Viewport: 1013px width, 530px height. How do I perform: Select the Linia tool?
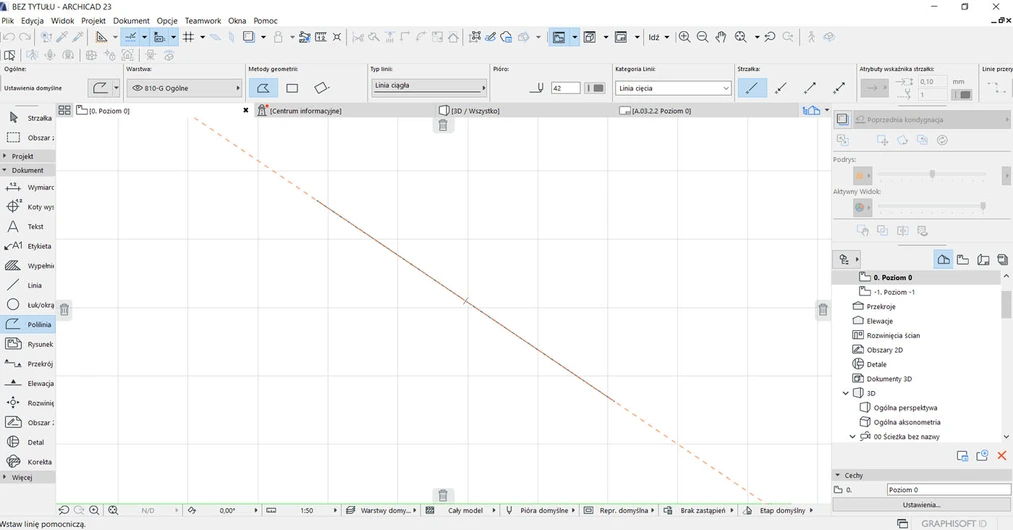tap(28, 285)
